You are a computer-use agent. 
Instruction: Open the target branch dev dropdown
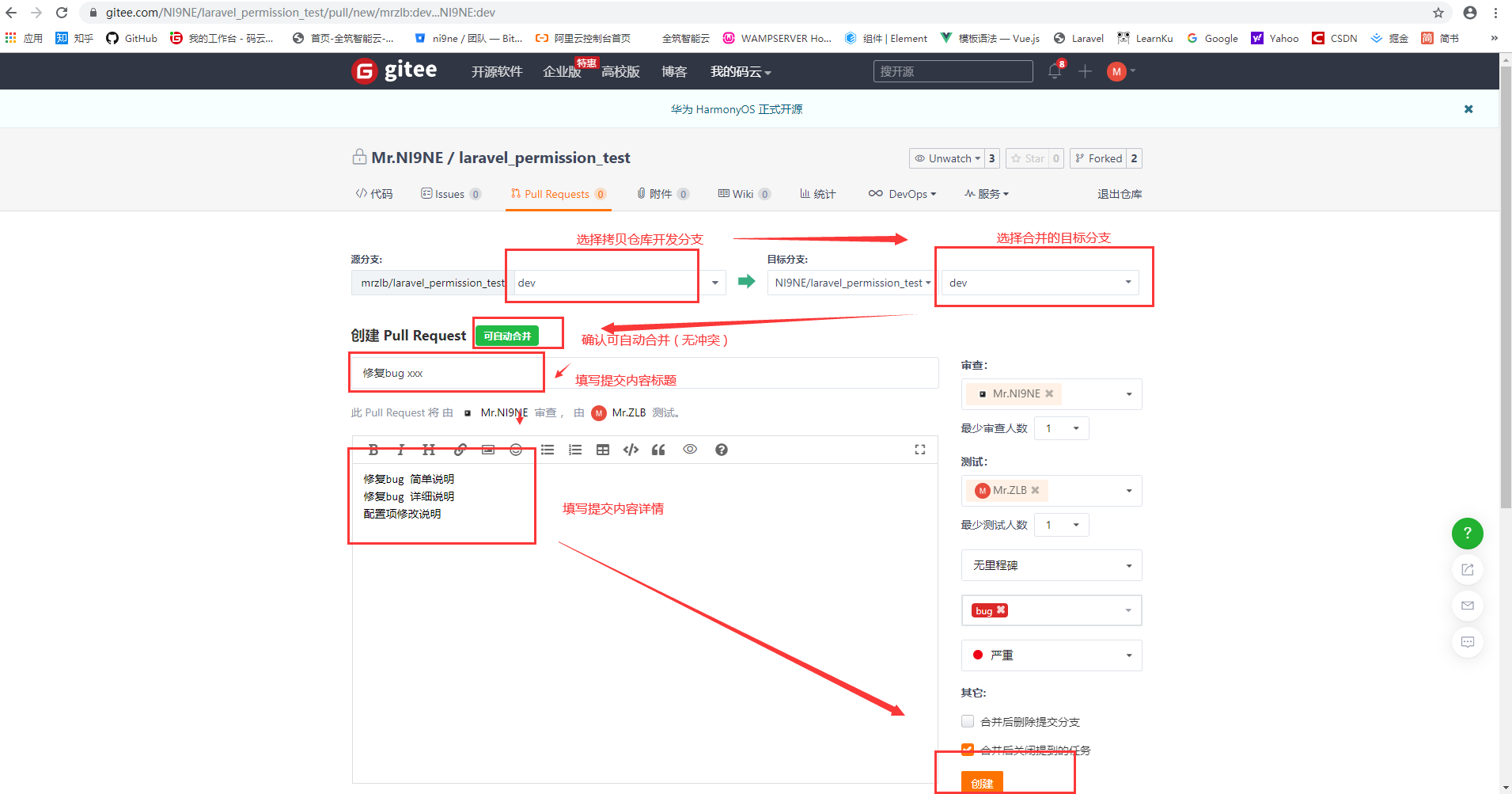[1040, 283]
